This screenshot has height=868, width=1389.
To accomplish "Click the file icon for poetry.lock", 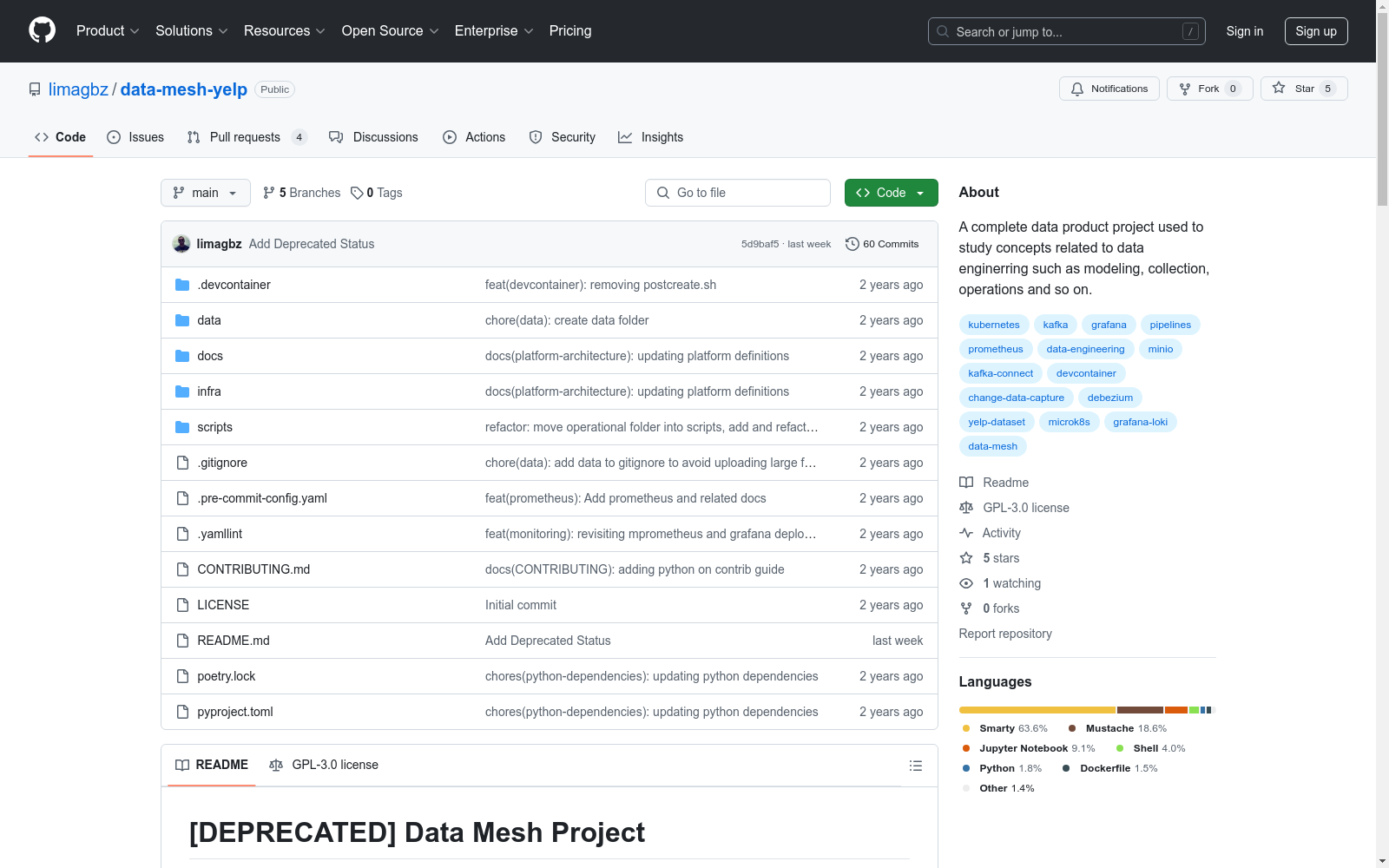I will click(182, 676).
